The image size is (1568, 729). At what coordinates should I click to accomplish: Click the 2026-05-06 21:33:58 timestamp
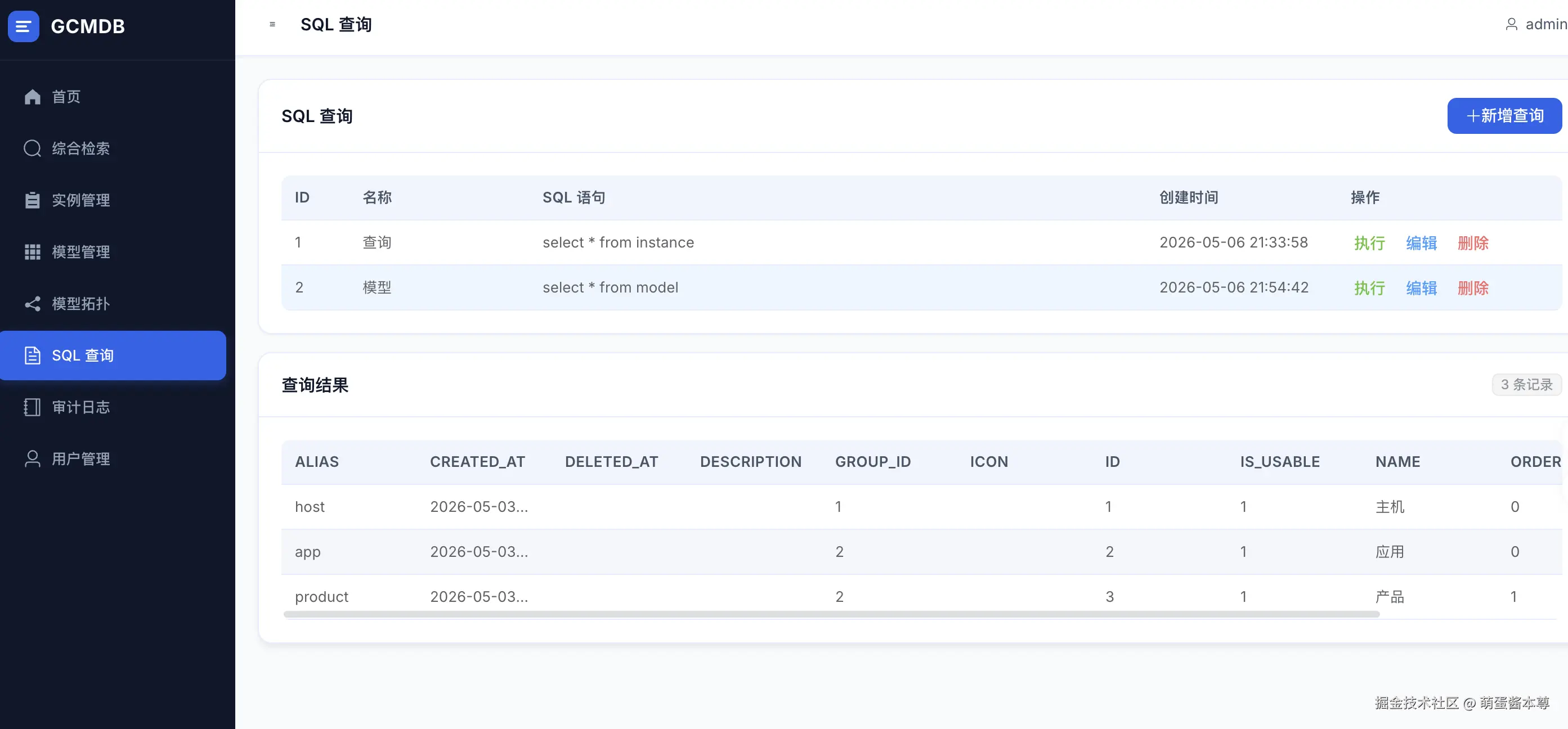[1233, 242]
